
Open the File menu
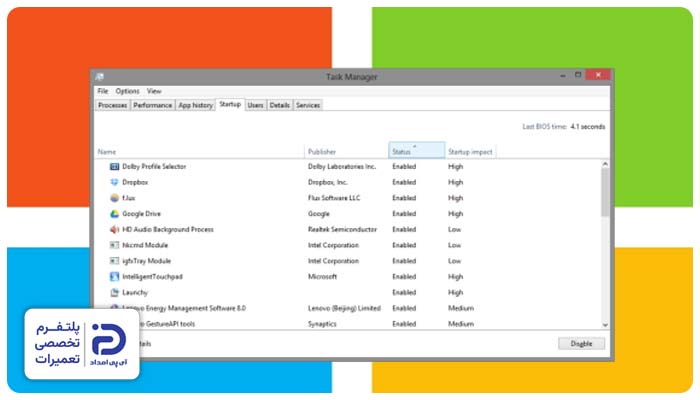click(x=103, y=91)
